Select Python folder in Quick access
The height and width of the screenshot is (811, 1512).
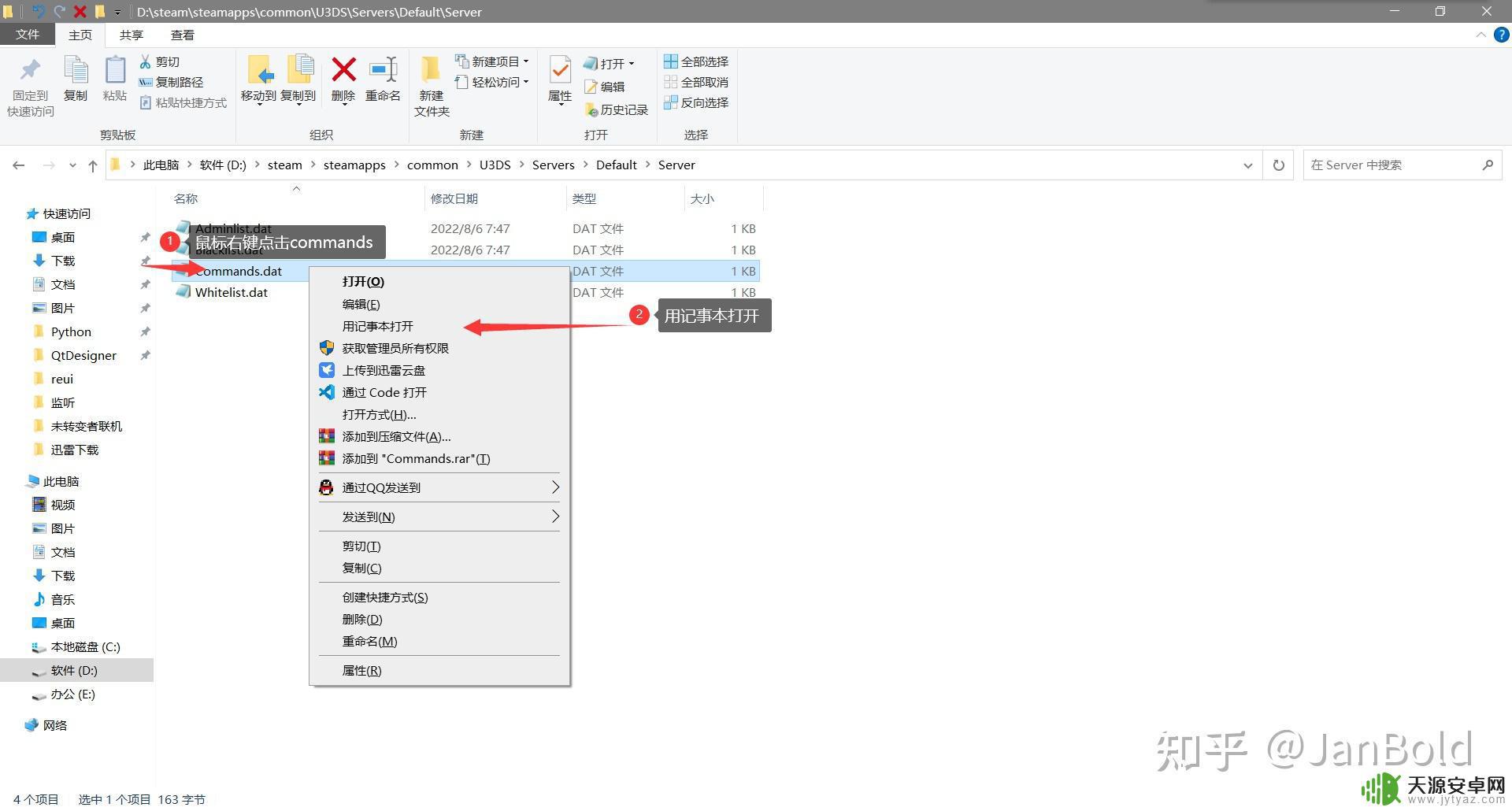[x=71, y=331]
